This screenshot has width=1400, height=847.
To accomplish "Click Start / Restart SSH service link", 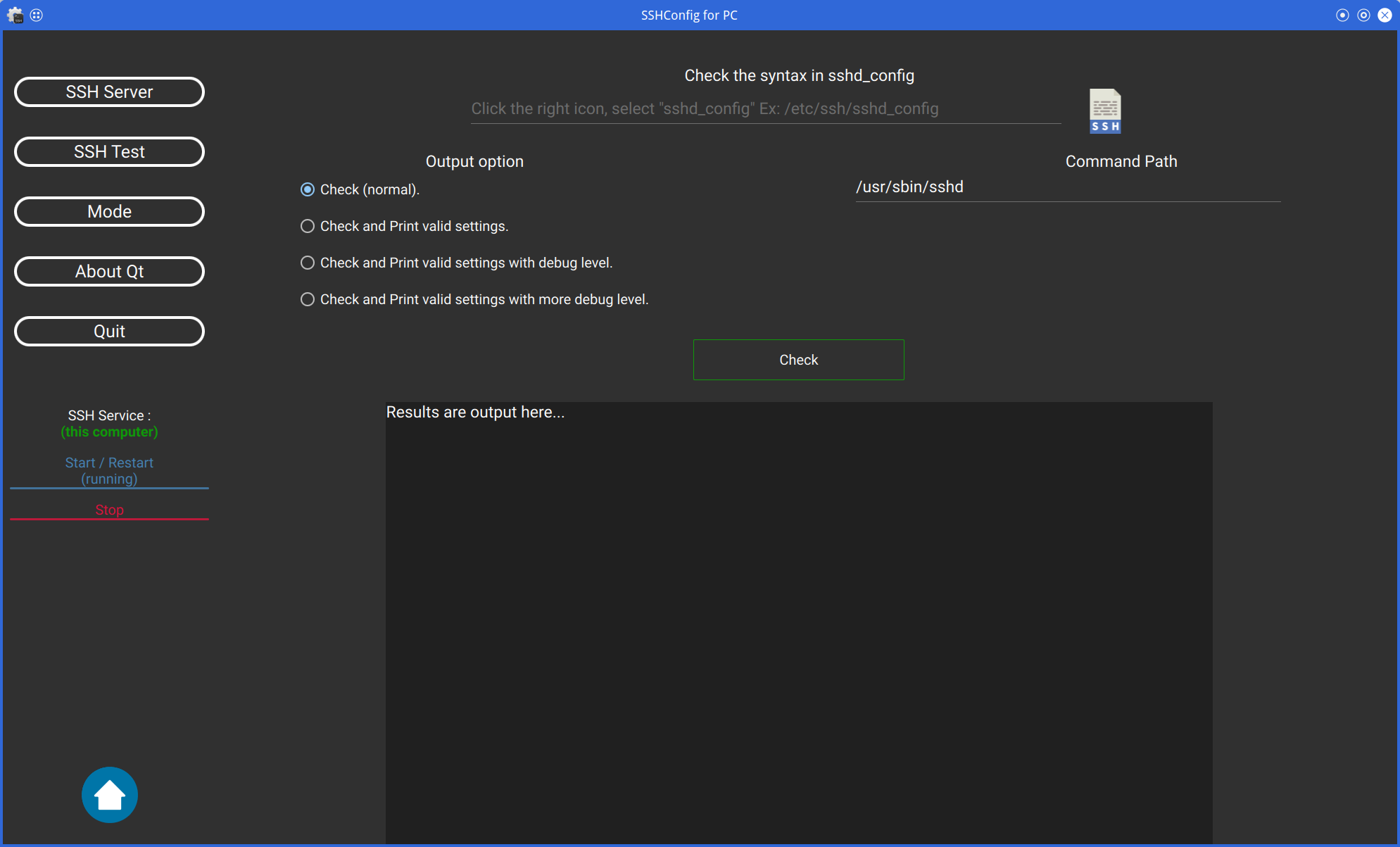I will [x=109, y=470].
